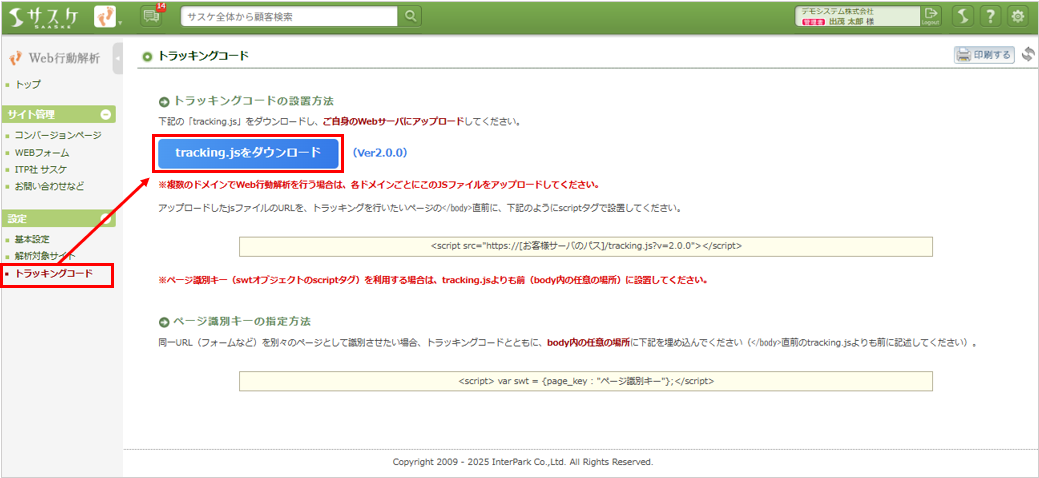
Task: Collapse the サイト管理 section
Action: click(x=105, y=115)
